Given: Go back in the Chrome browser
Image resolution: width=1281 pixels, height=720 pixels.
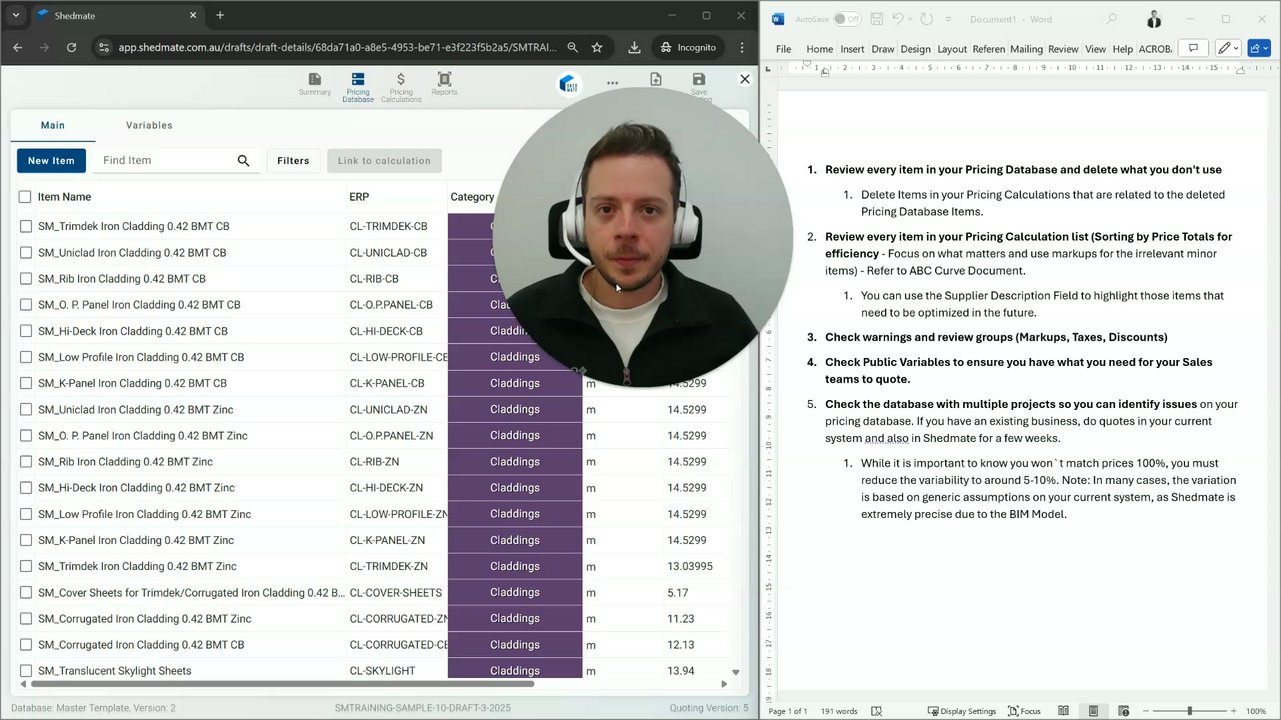Looking at the screenshot, I should click(x=17, y=47).
